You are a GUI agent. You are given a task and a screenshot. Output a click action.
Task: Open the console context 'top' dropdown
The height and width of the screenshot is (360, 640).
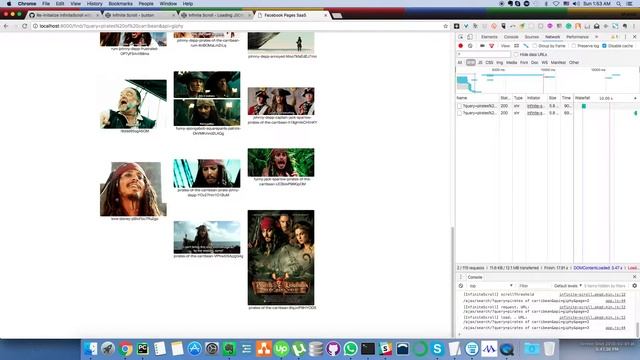click(490, 286)
